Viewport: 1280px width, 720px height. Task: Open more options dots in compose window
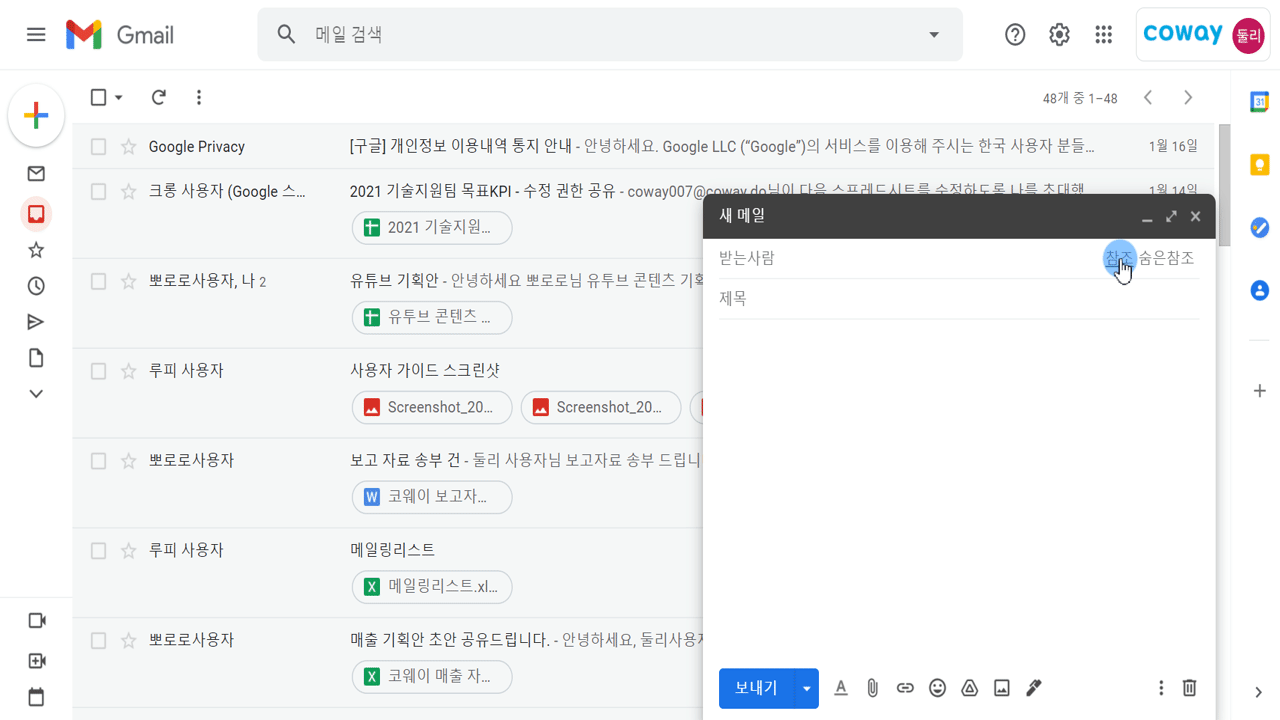click(1161, 688)
